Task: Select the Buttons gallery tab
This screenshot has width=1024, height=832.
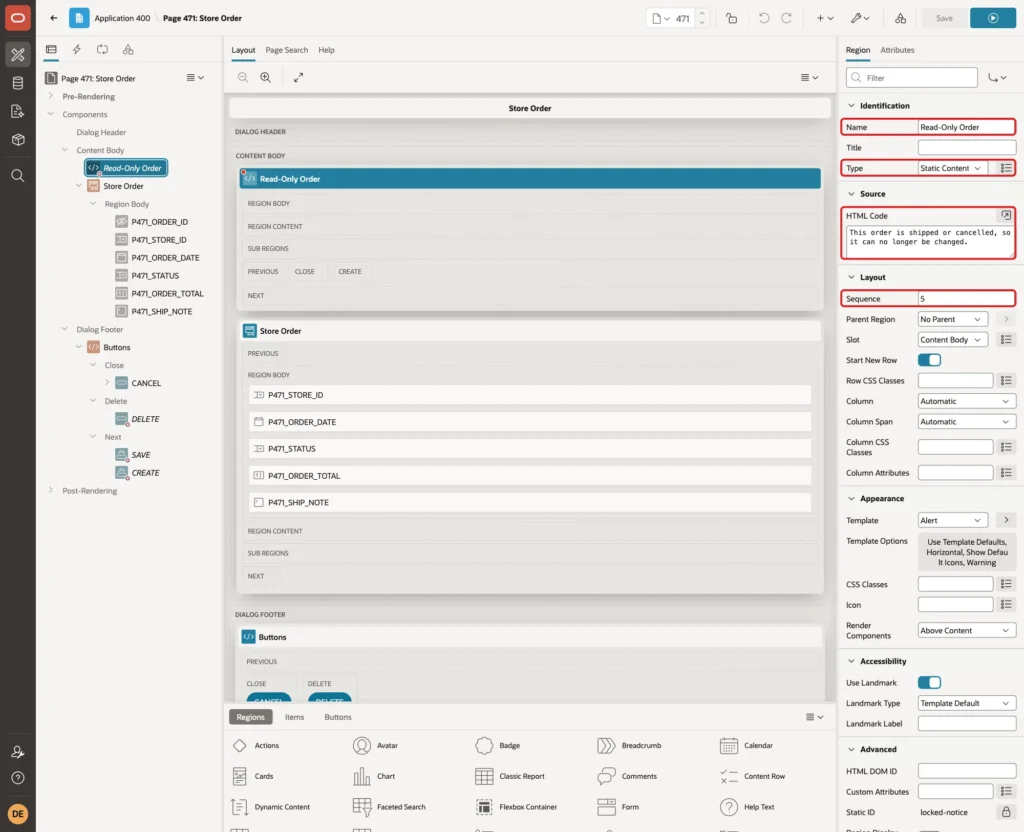Action: (x=338, y=717)
